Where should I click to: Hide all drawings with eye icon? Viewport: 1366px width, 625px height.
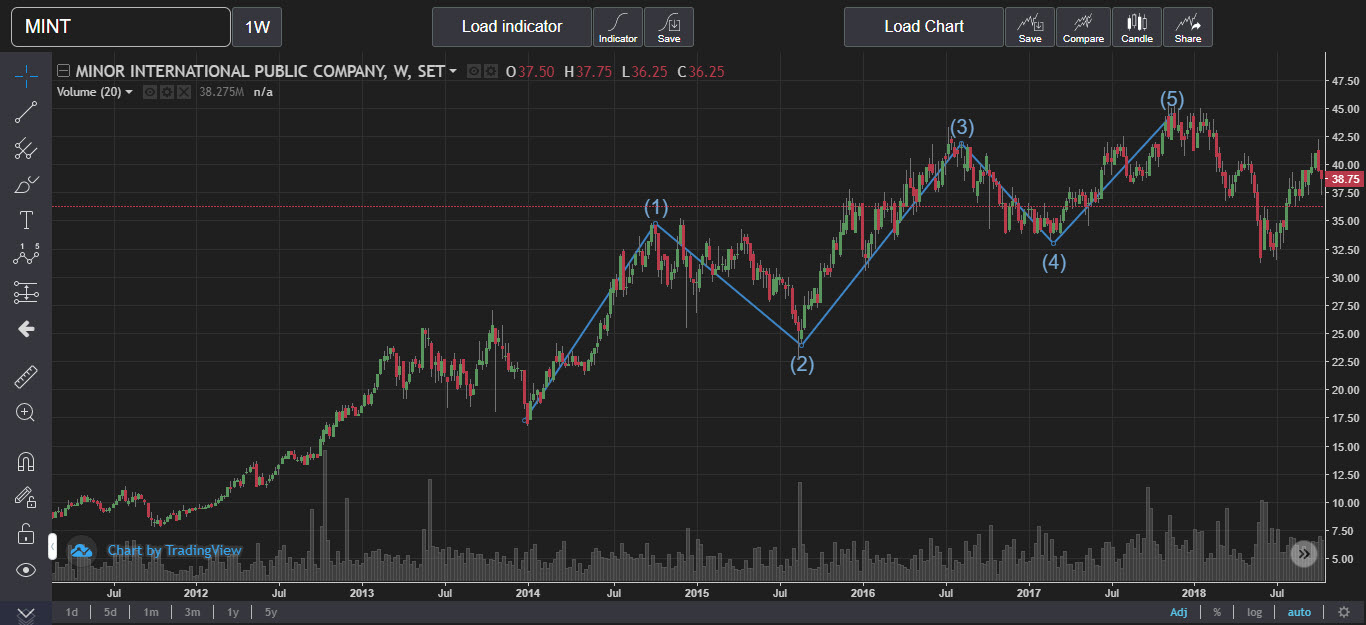click(26, 570)
